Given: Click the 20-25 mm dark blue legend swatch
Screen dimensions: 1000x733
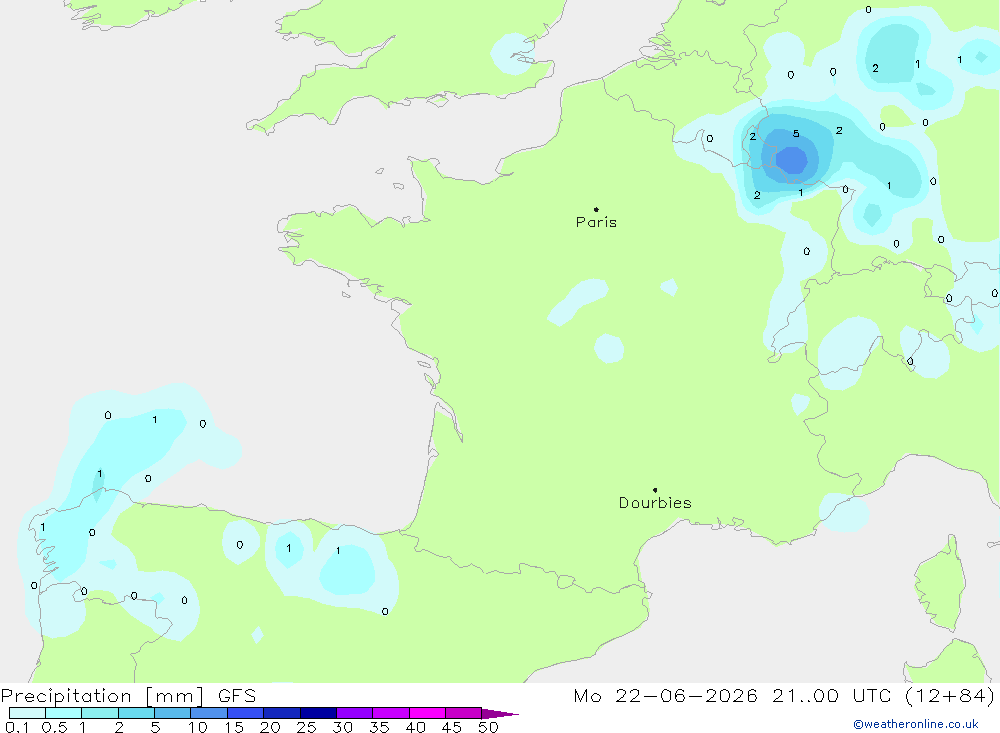Looking at the screenshot, I should click(x=282, y=713).
